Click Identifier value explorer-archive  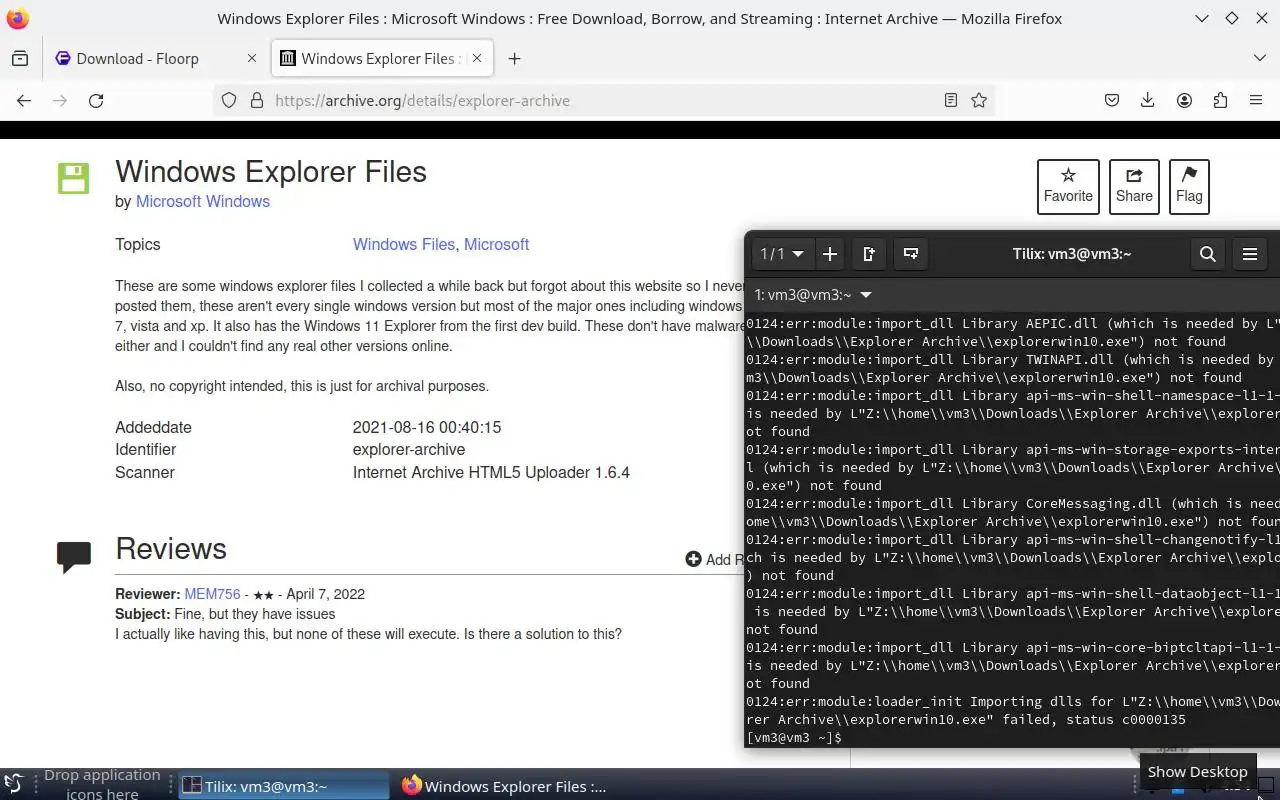[x=409, y=450]
